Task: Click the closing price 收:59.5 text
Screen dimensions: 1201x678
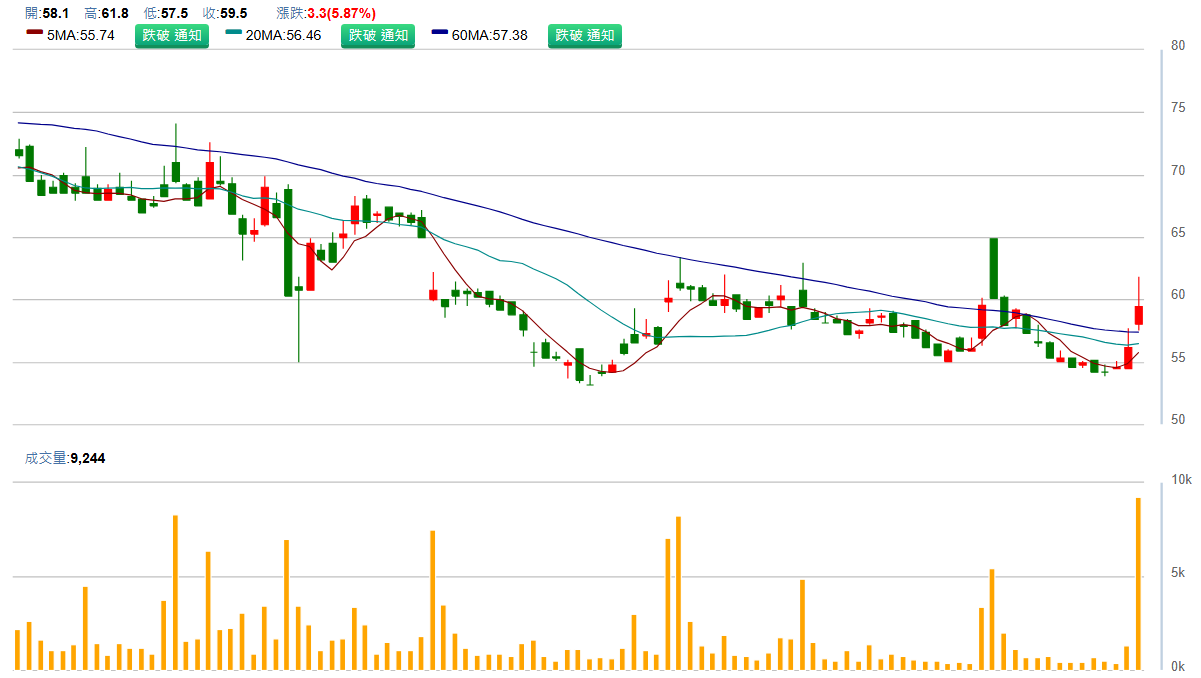Action: point(225,13)
